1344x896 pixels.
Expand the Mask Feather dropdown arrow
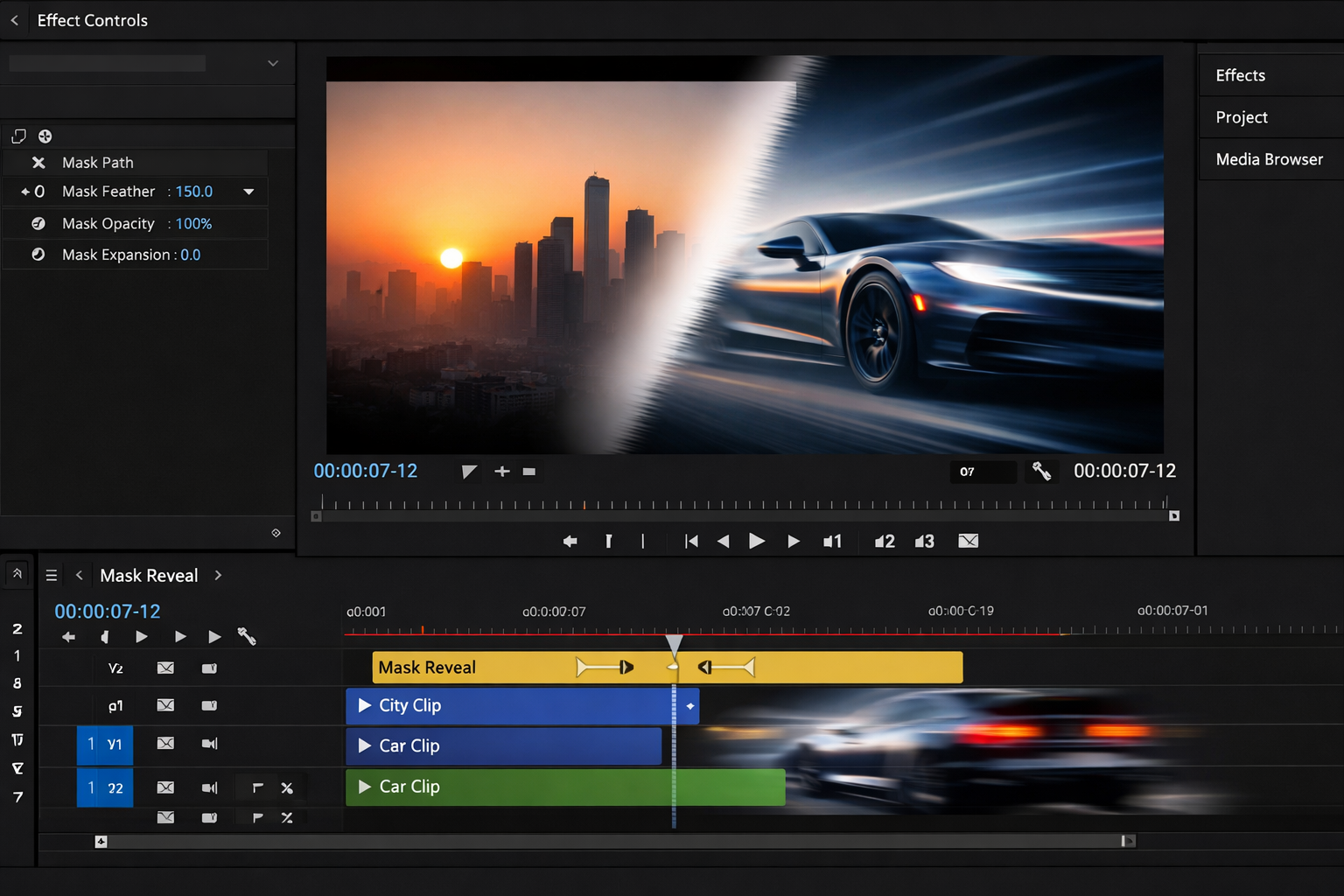tap(248, 191)
